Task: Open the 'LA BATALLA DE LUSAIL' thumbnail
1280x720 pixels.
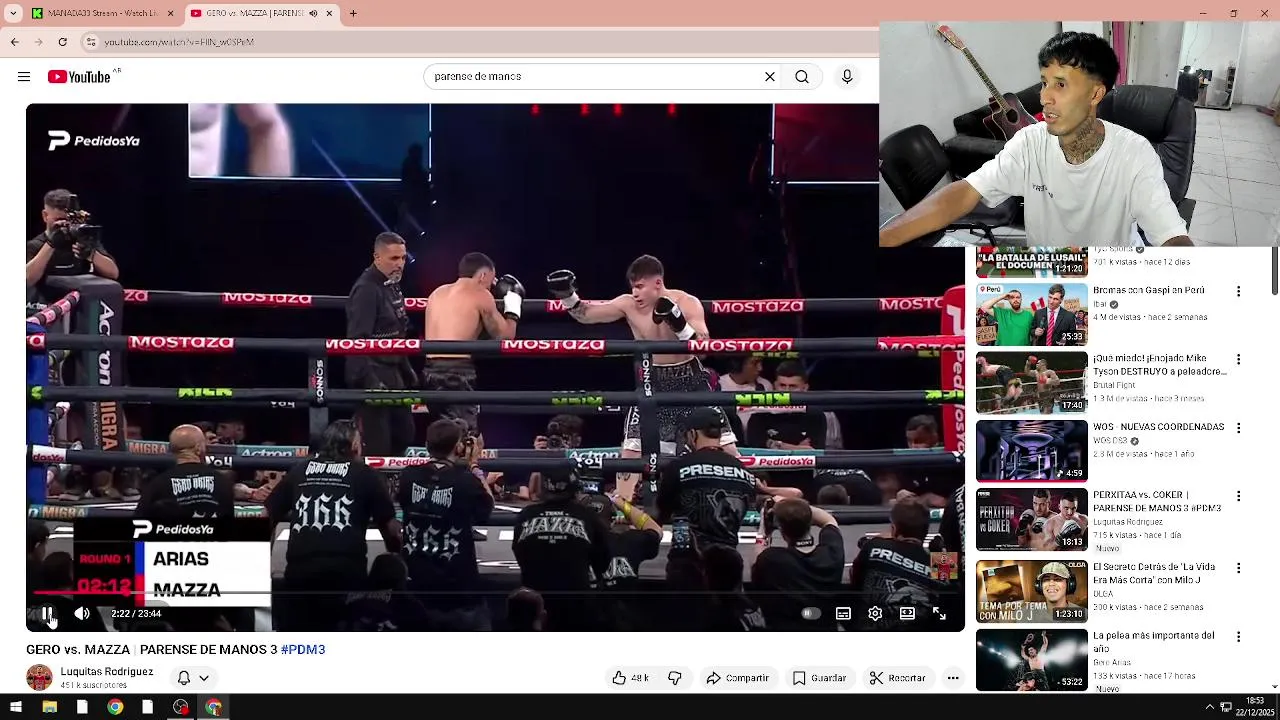Action: 1031,262
